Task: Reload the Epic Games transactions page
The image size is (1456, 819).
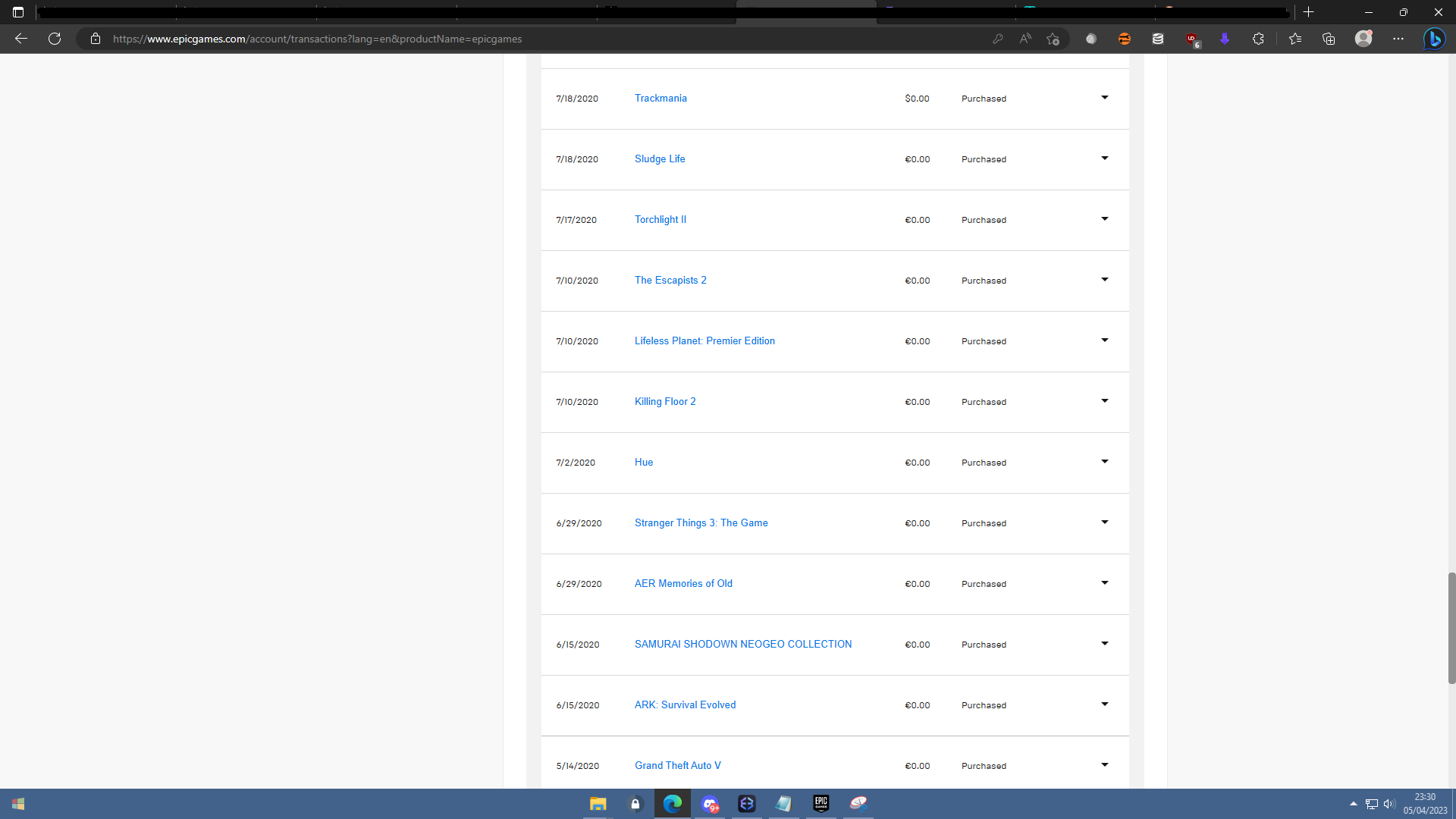Action: (55, 39)
